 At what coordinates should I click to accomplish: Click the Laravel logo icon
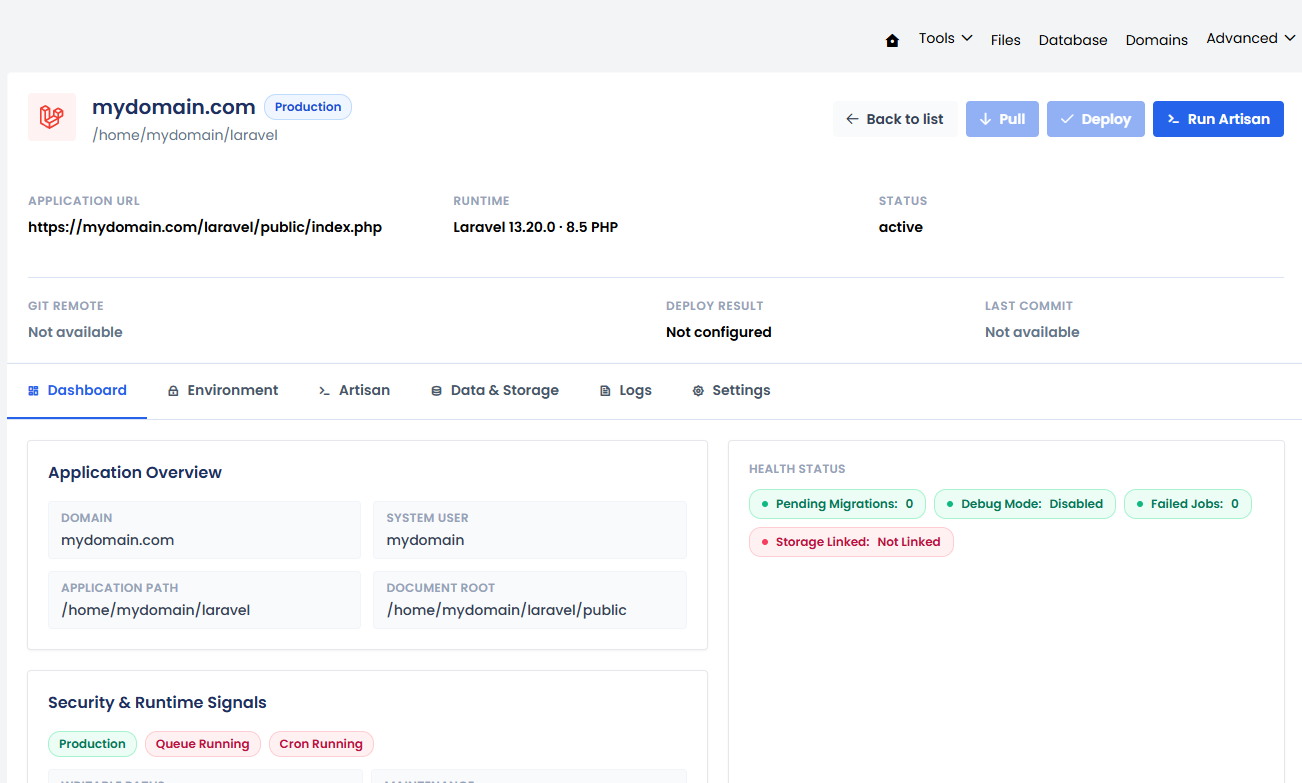pyautogui.click(x=52, y=117)
